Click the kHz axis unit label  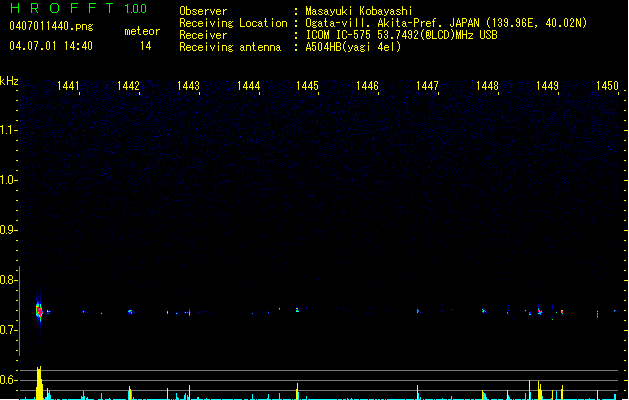coord(9,81)
